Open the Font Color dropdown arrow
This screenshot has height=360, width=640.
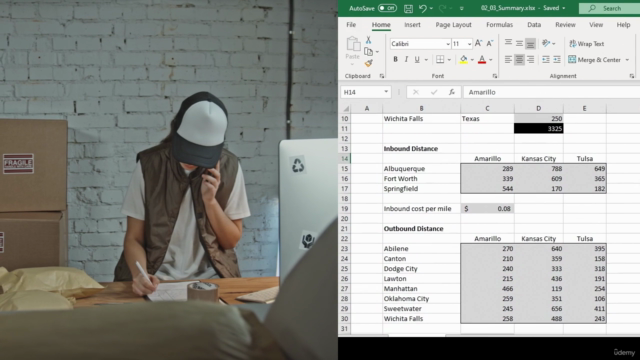[x=491, y=60]
